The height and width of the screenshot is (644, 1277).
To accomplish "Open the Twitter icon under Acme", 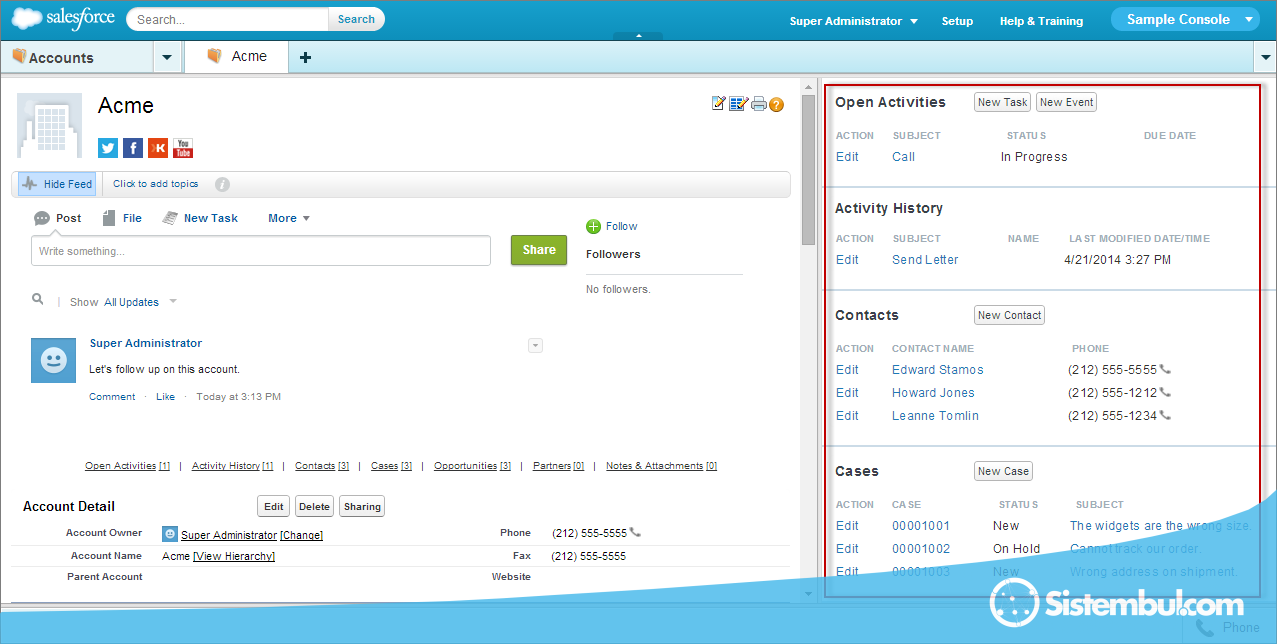I will 108,148.
